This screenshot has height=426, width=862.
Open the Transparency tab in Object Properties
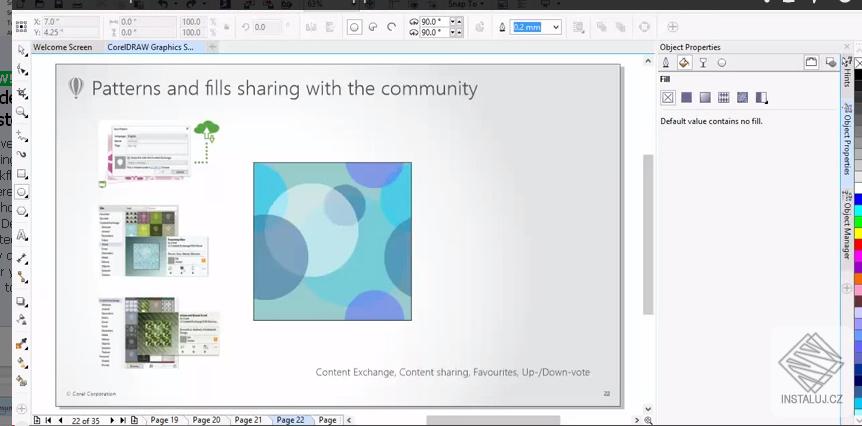pos(703,63)
